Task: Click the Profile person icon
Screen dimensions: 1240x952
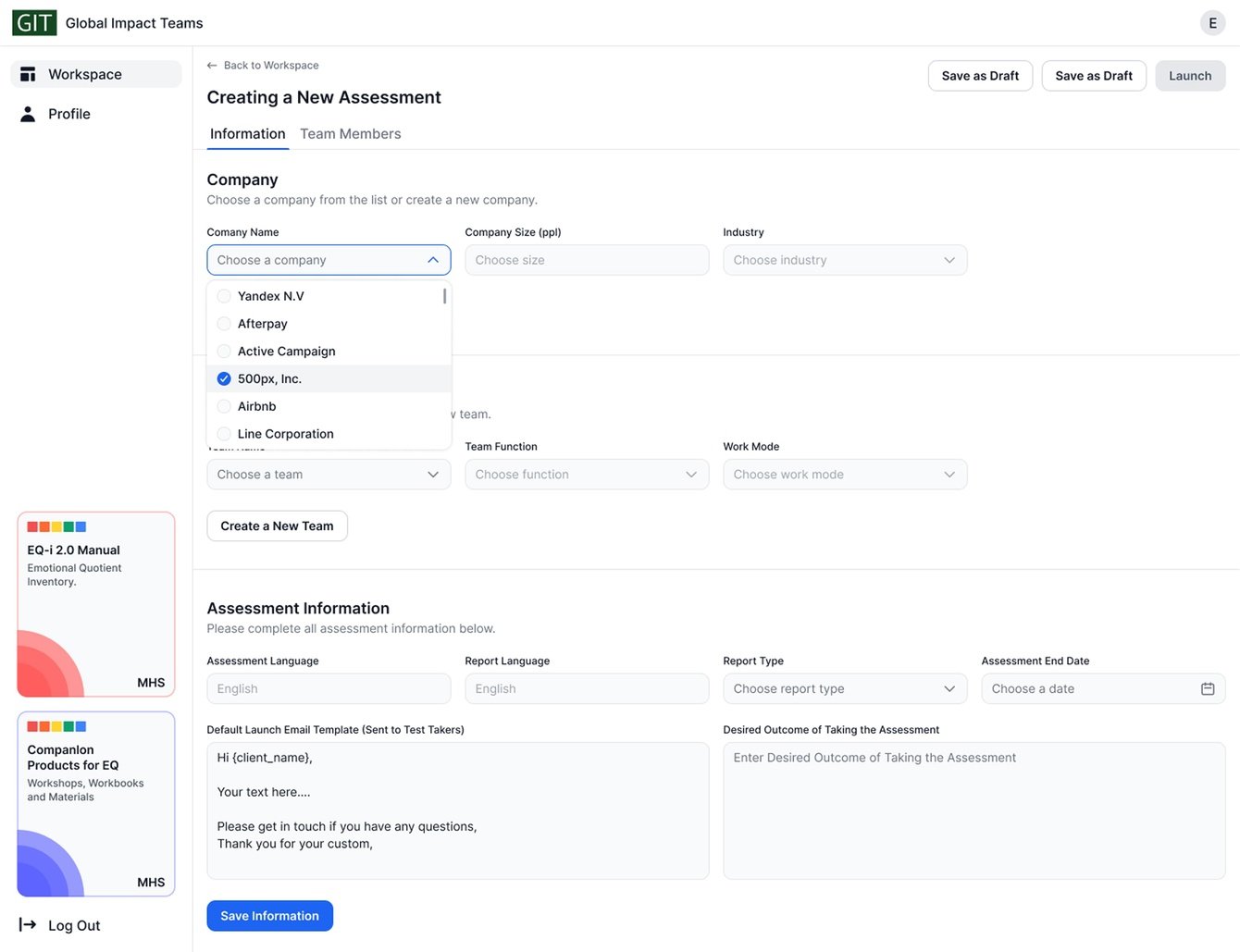Action: click(28, 114)
